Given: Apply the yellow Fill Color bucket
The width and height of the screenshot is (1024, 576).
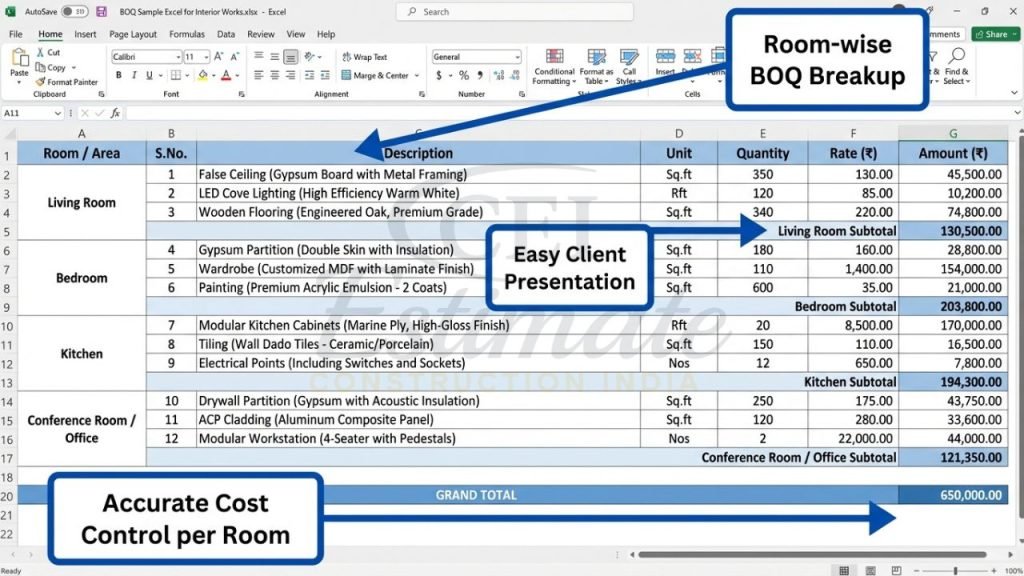Looking at the screenshot, I should pos(203,76).
